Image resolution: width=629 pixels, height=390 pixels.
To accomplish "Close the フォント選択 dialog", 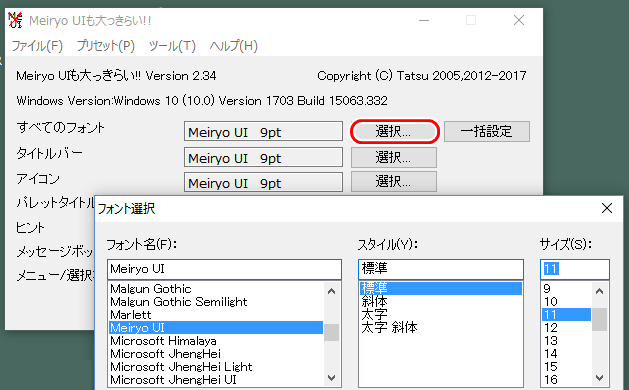I will pyautogui.click(x=607, y=208).
